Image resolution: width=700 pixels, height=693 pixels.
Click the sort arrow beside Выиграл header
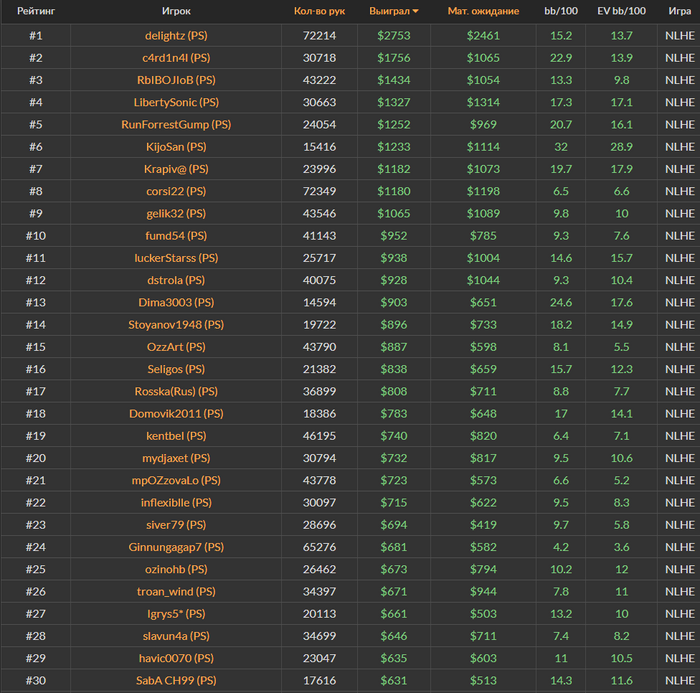(x=416, y=11)
